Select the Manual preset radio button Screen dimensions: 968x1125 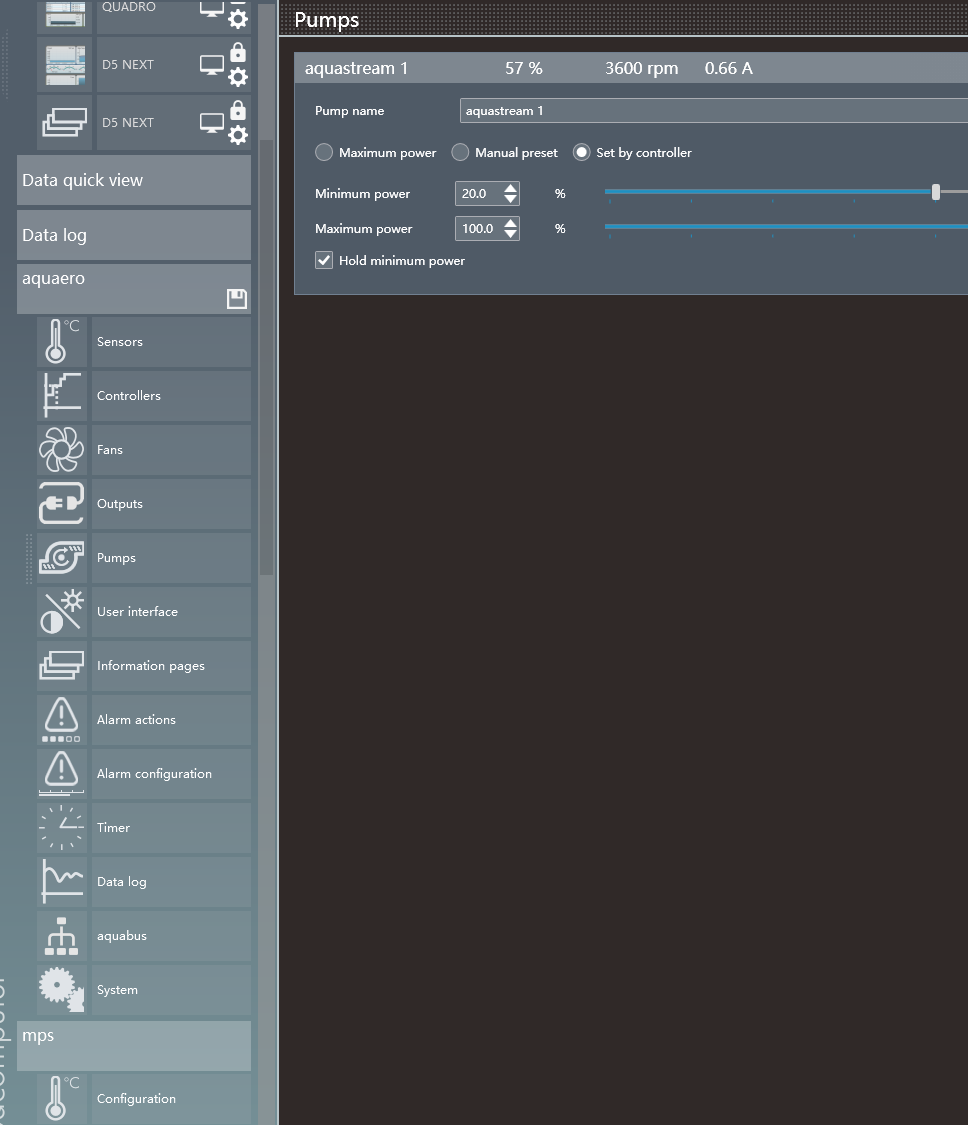click(460, 152)
